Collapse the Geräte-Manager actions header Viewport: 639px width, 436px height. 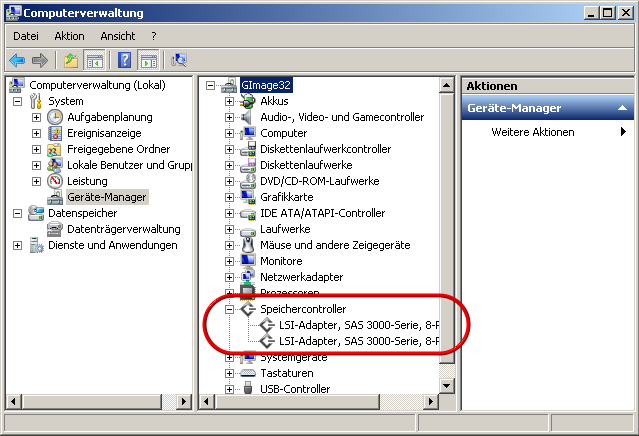623,108
